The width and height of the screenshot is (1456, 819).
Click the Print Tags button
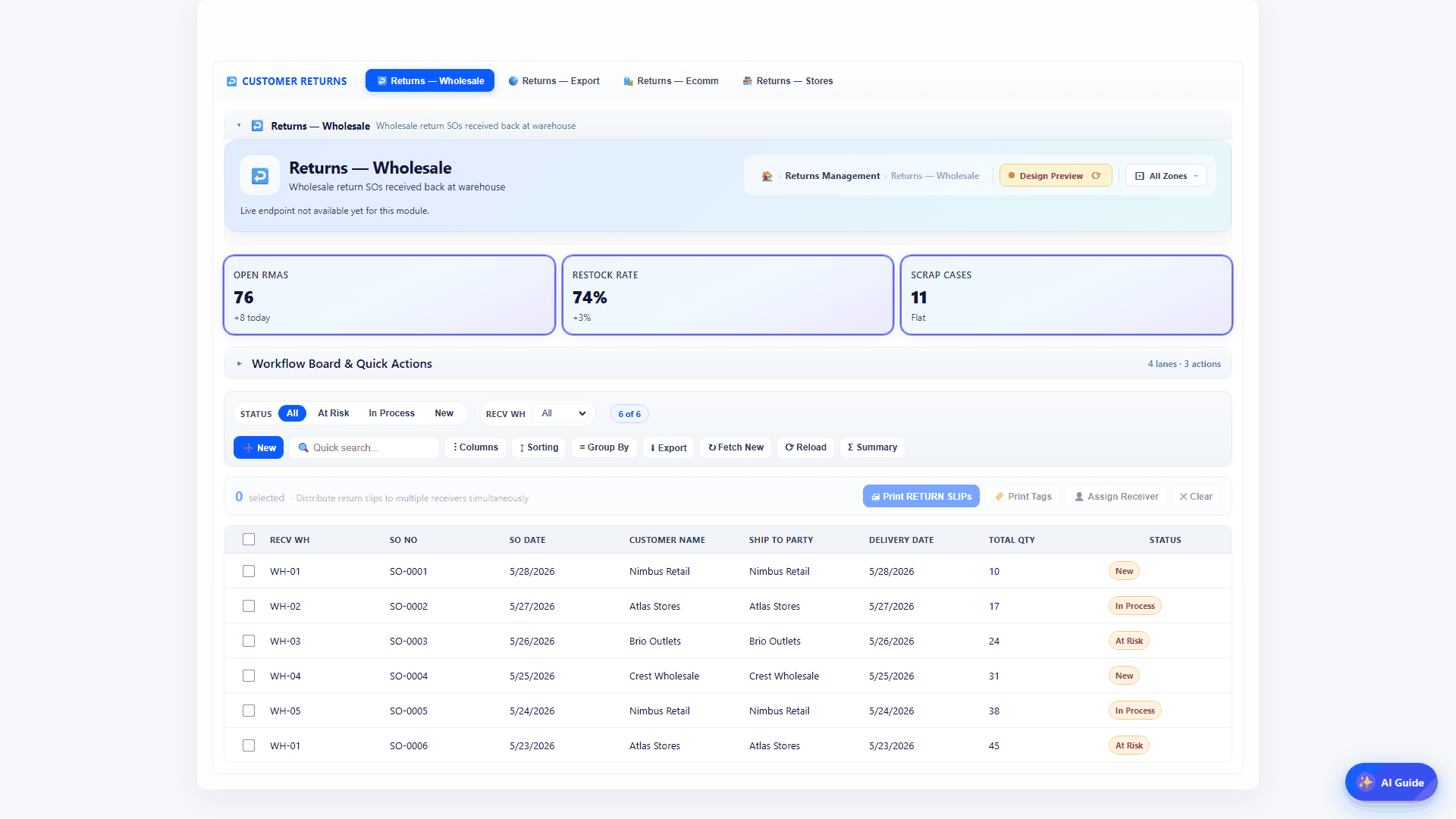point(1023,497)
